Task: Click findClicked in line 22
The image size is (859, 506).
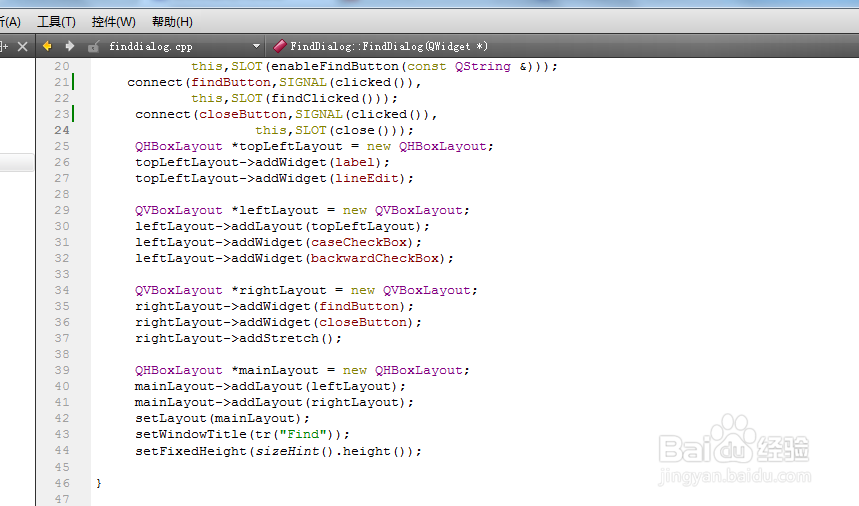Action: [x=315, y=98]
